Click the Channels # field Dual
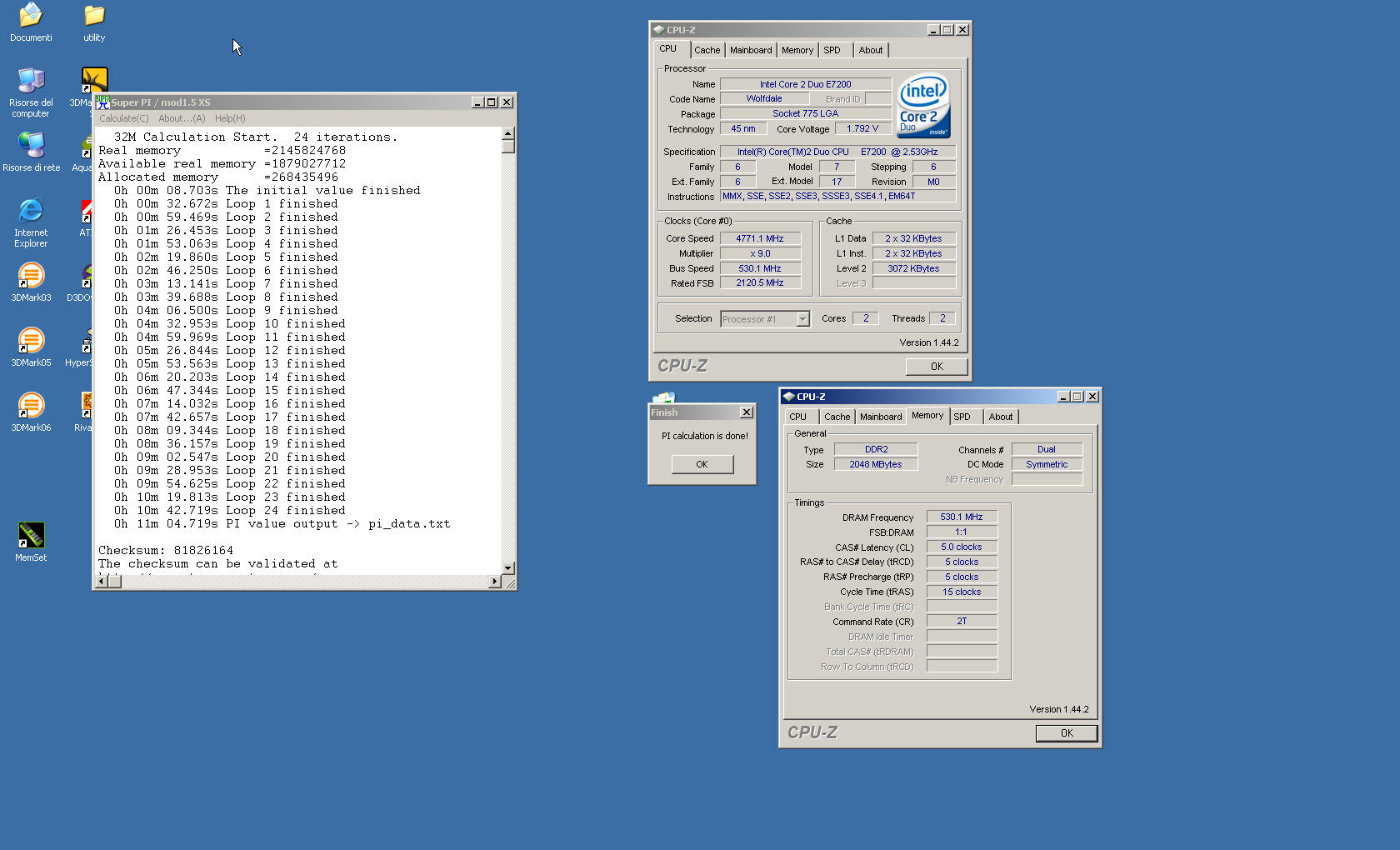This screenshot has height=850, width=1400. coord(1047,449)
